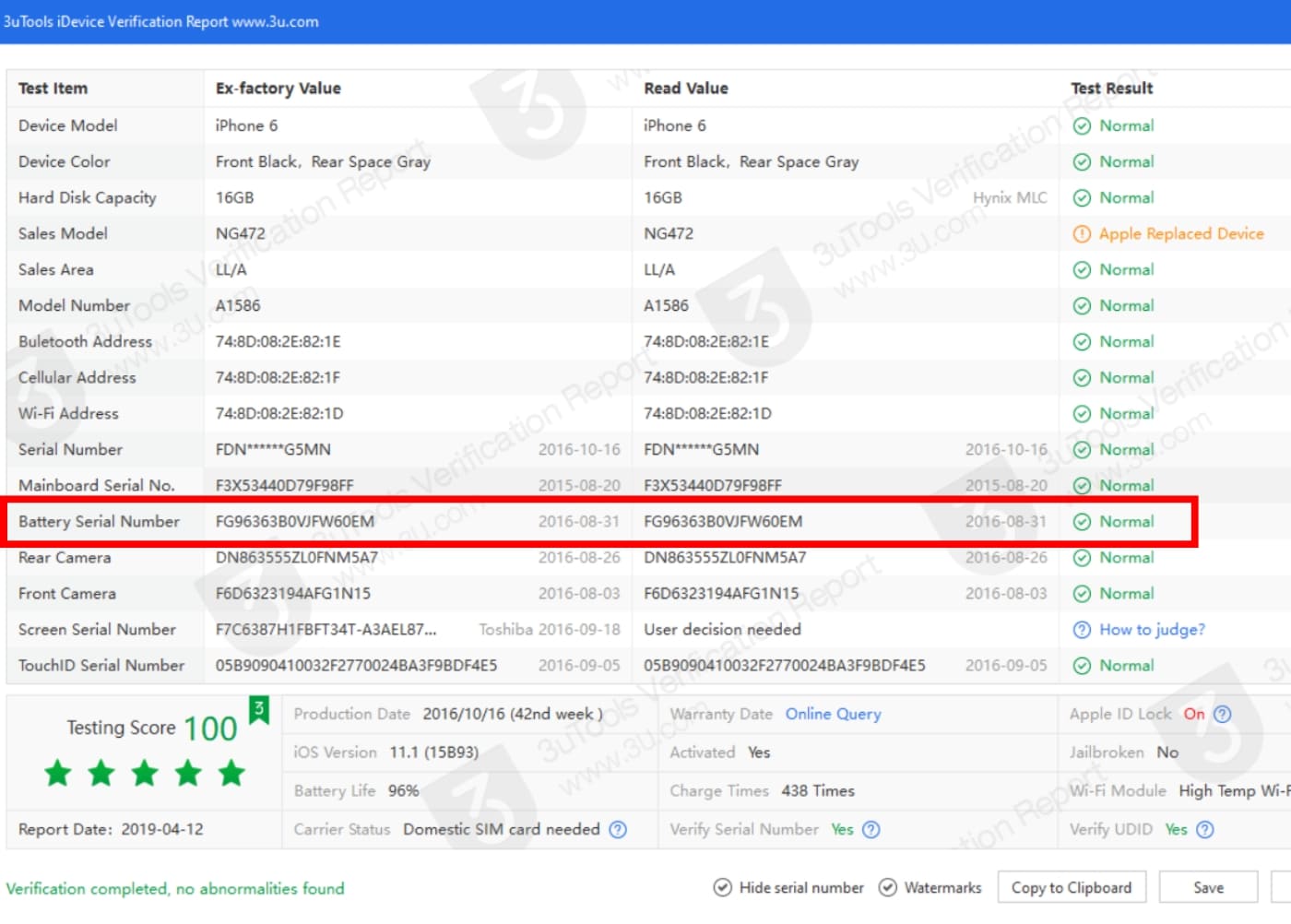Click help icon beside Verify Serial Number

871,829
